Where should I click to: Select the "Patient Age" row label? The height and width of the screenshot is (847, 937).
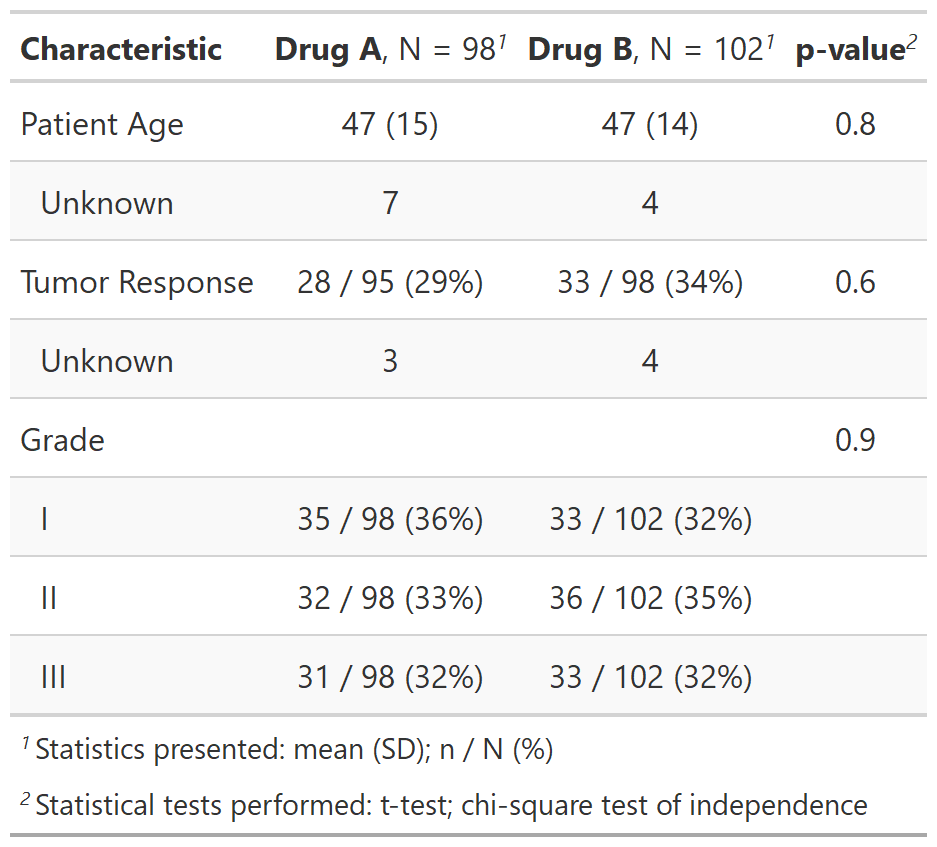coord(102,125)
